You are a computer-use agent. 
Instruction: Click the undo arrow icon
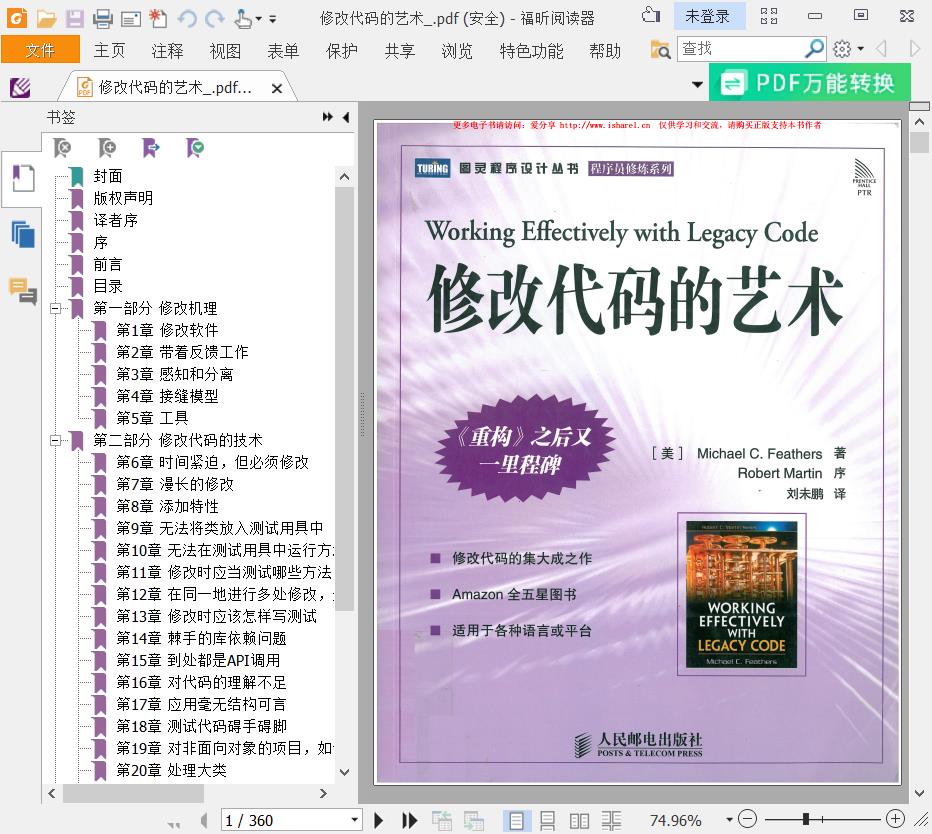coord(187,19)
